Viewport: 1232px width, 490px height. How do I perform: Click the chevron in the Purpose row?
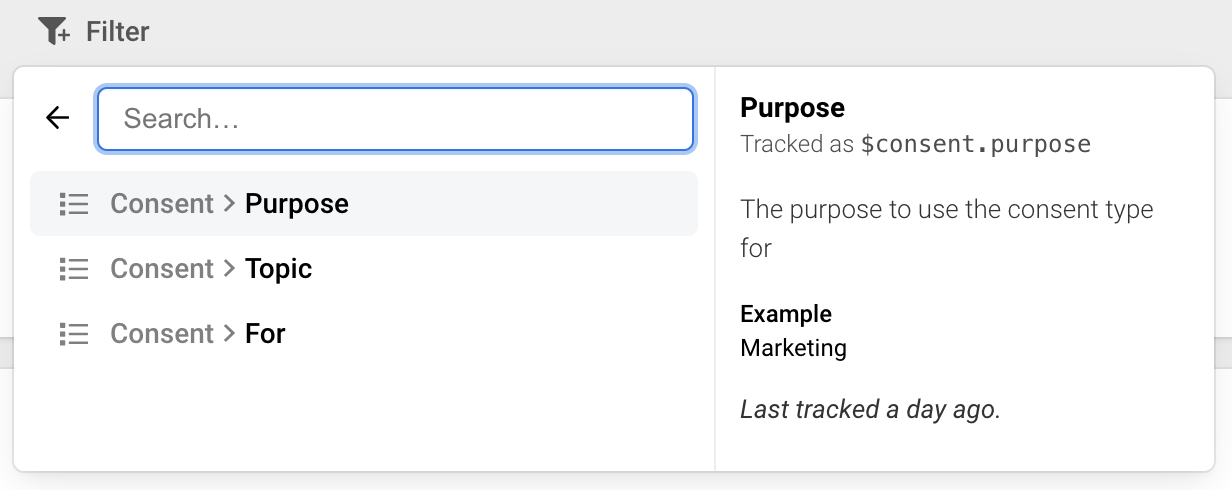coord(230,204)
